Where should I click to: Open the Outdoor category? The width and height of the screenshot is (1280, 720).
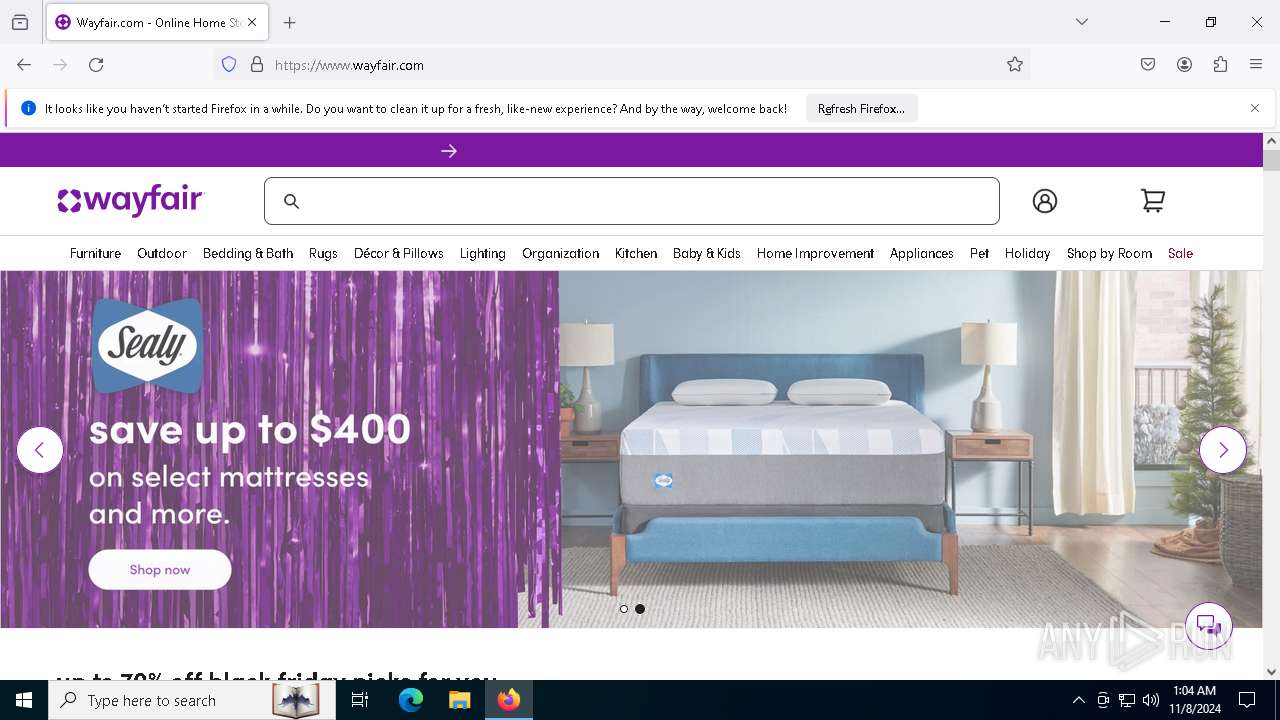(x=162, y=253)
